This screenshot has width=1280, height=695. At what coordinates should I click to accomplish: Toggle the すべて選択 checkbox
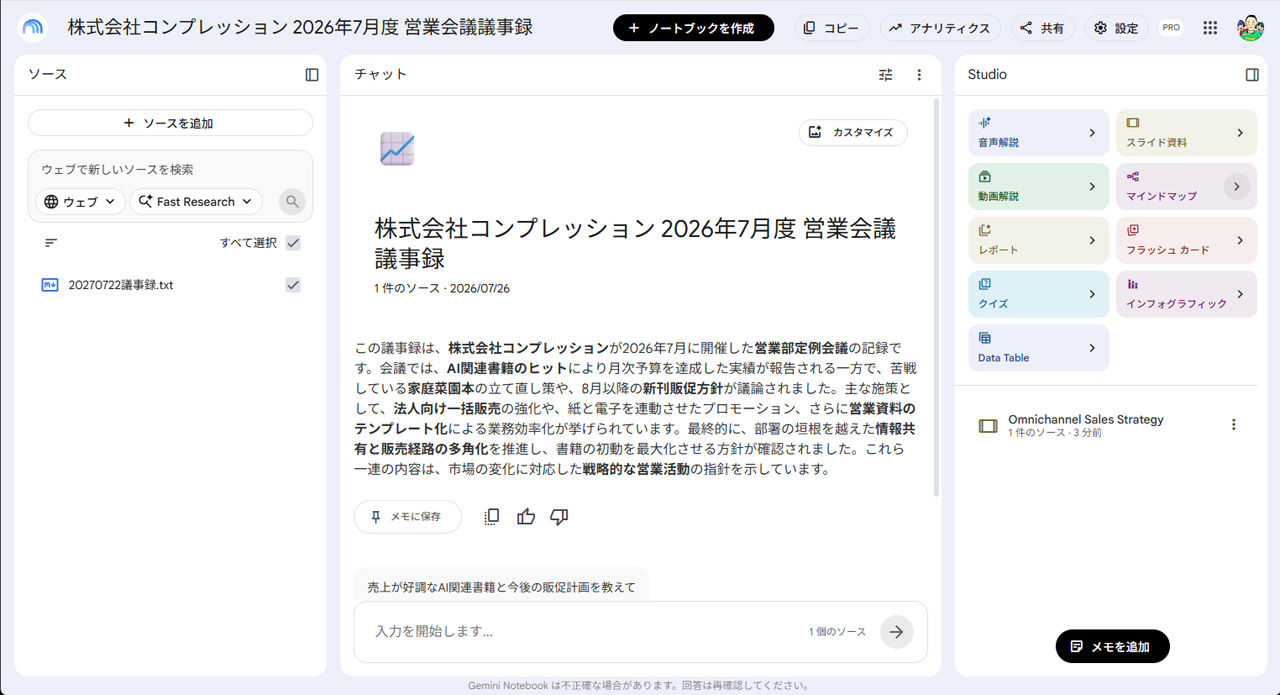[x=293, y=243]
